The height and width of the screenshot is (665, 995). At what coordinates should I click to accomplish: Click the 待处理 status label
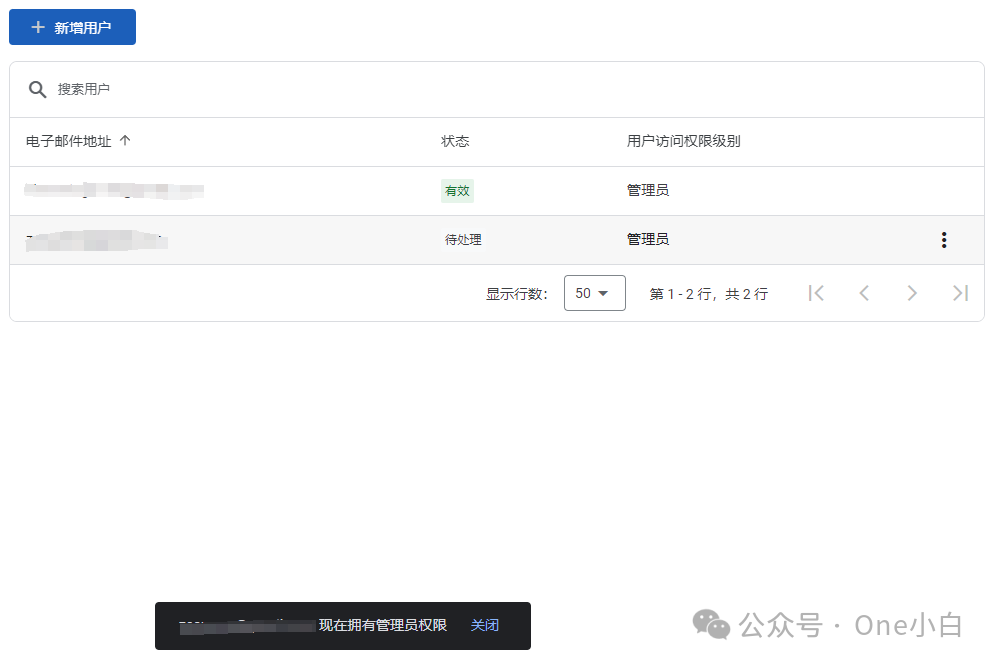(463, 239)
